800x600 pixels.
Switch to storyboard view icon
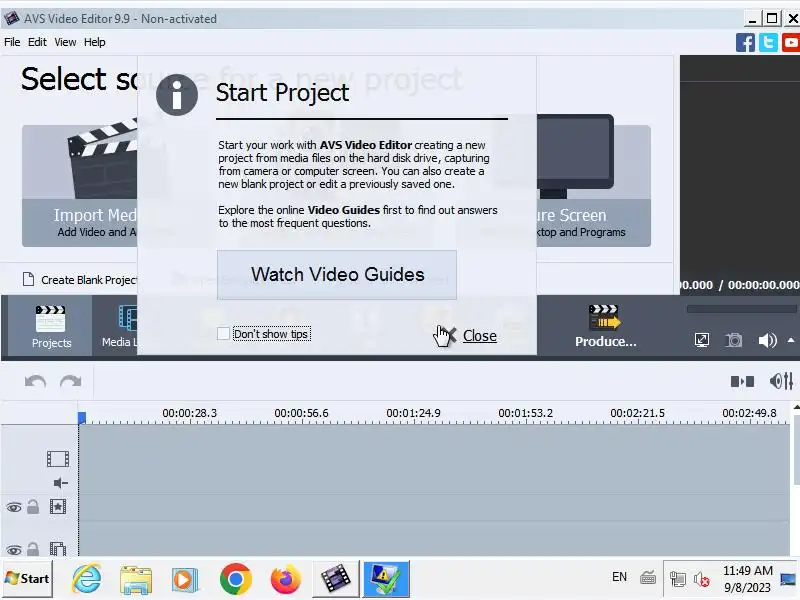coord(742,382)
